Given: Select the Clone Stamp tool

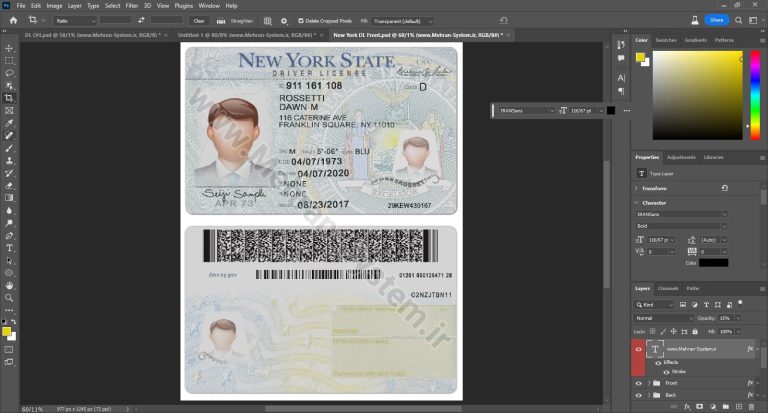Looking at the screenshot, I should tap(9, 161).
